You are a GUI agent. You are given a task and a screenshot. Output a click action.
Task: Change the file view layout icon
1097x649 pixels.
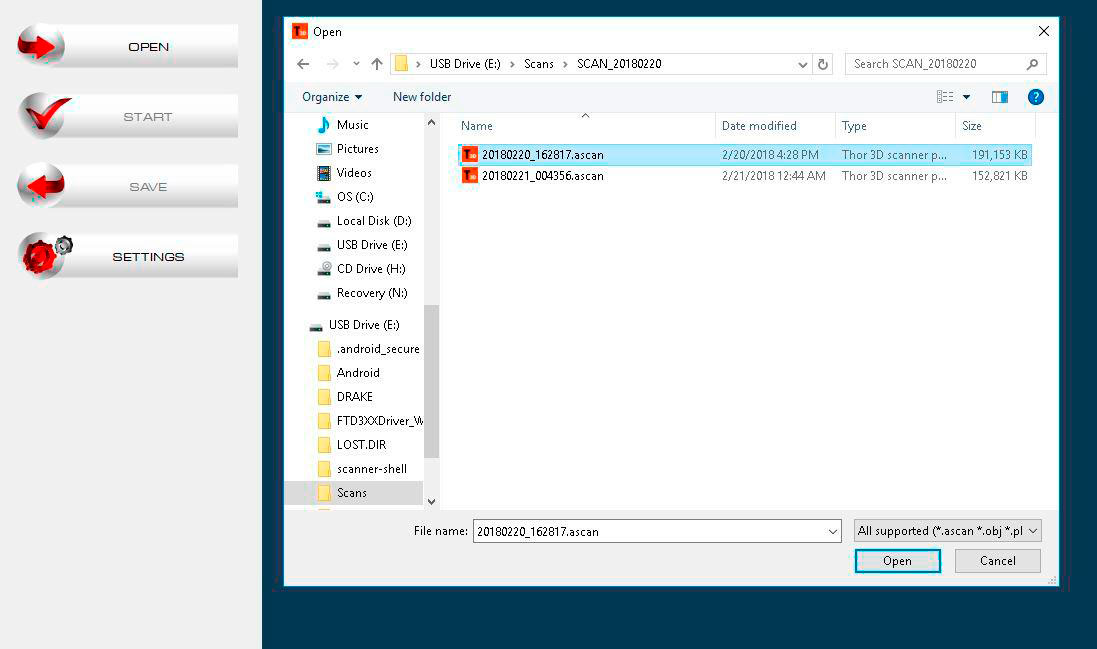(x=945, y=97)
